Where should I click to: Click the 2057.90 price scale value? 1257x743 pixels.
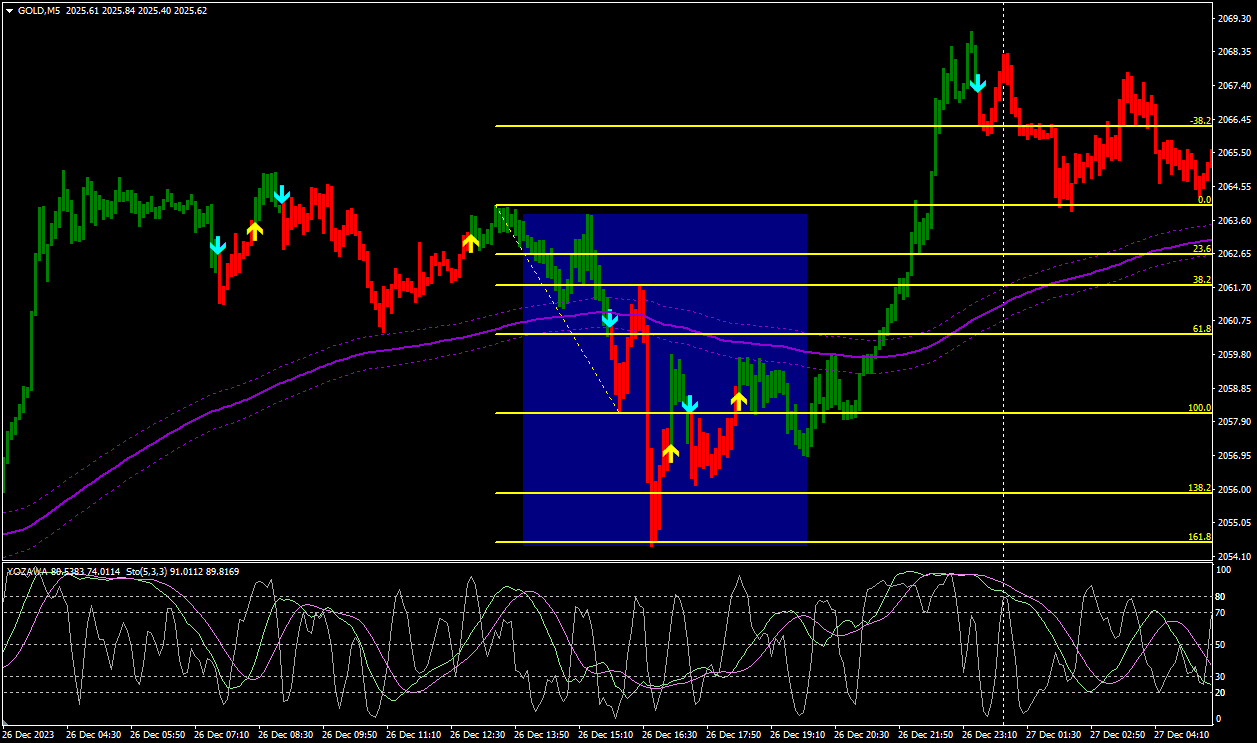(x=1234, y=421)
